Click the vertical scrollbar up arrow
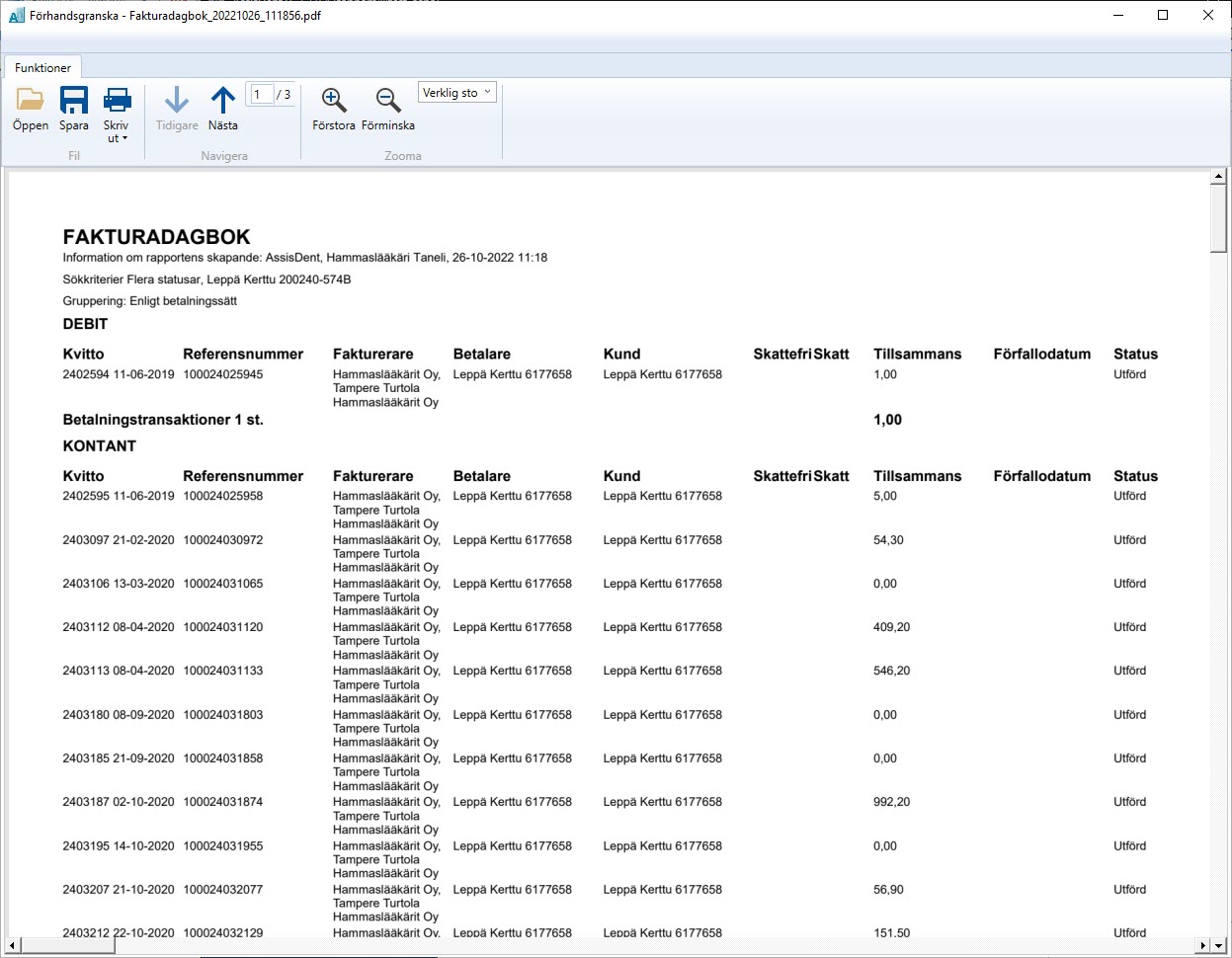This screenshot has height=958, width=1232. click(1218, 178)
